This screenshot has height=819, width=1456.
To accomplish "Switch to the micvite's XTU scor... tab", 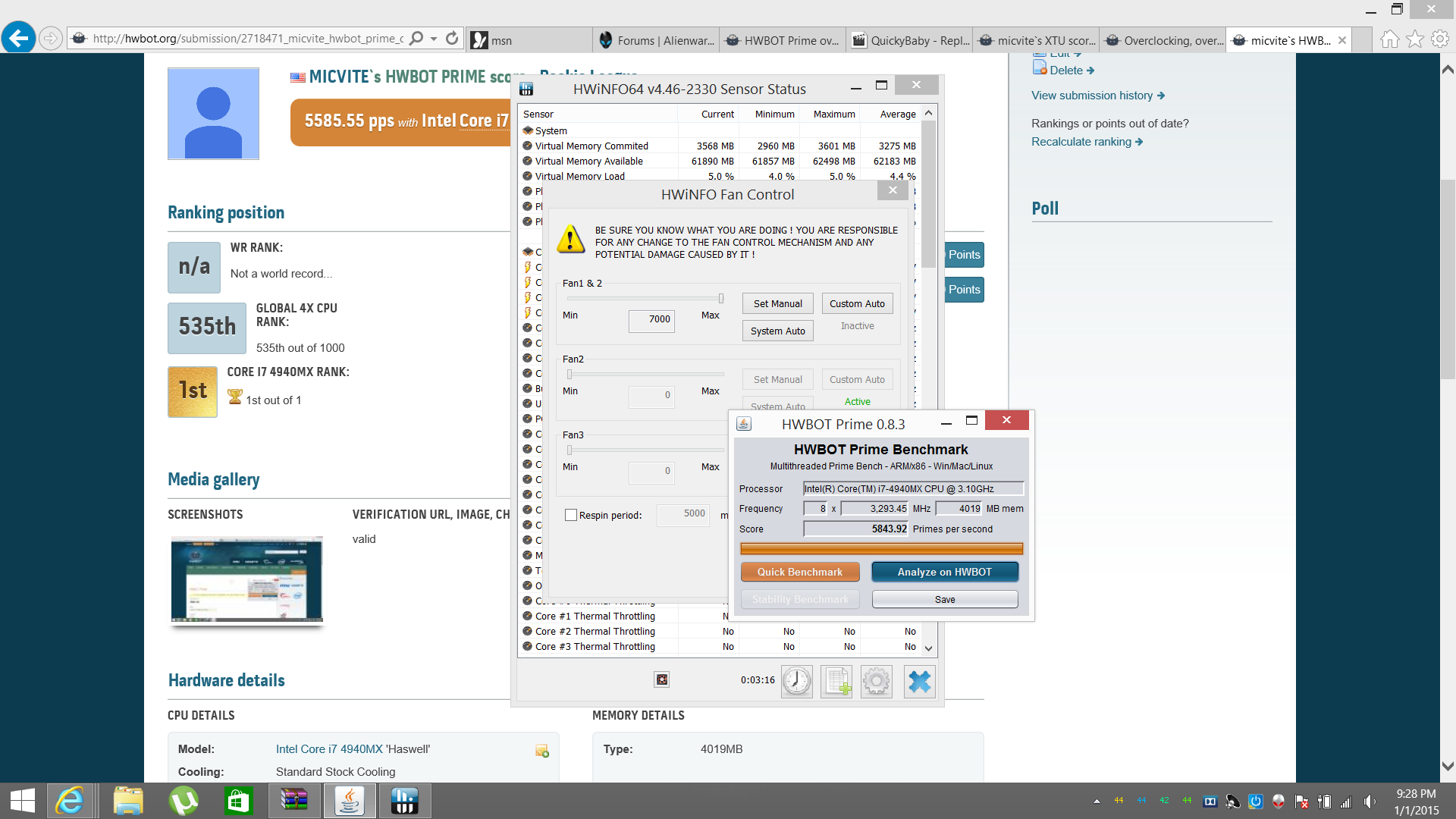I will point(1037,40).
